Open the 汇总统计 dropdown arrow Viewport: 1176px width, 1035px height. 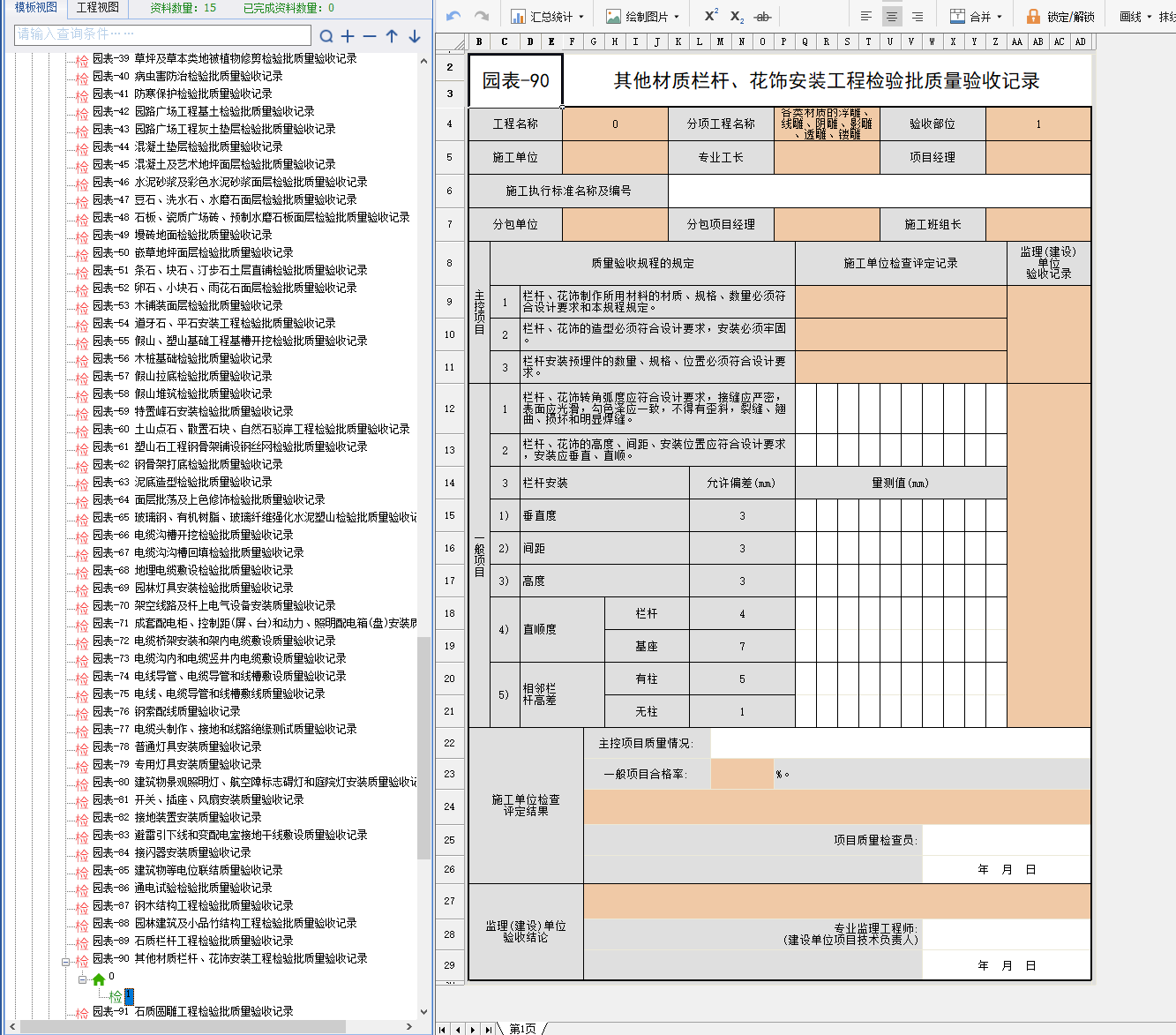pyautogui.click(x=581, y=17)
